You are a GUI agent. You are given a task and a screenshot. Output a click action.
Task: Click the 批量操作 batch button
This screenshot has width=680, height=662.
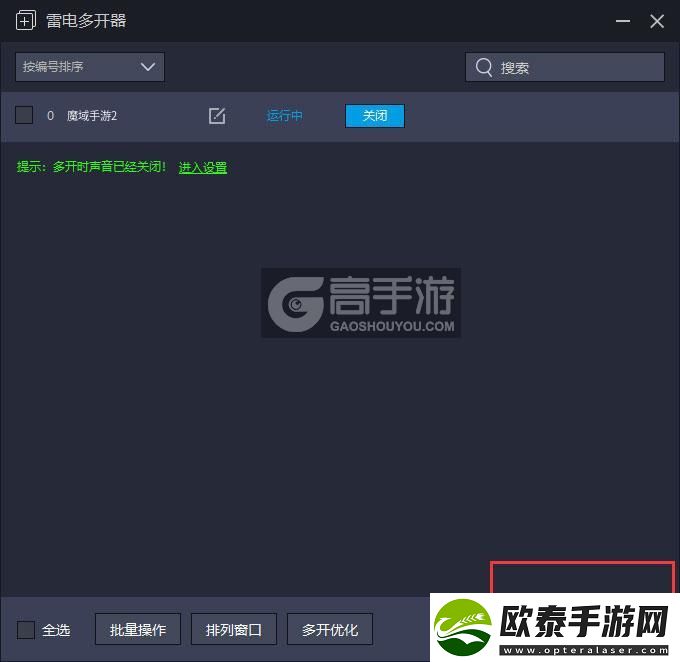pos(138,629)
